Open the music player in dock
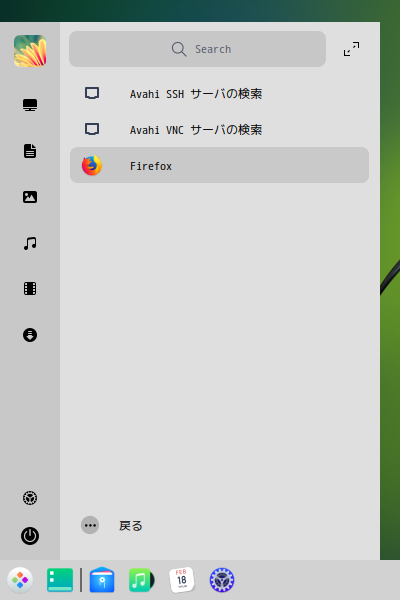400x600 pixels. [142, 580]
